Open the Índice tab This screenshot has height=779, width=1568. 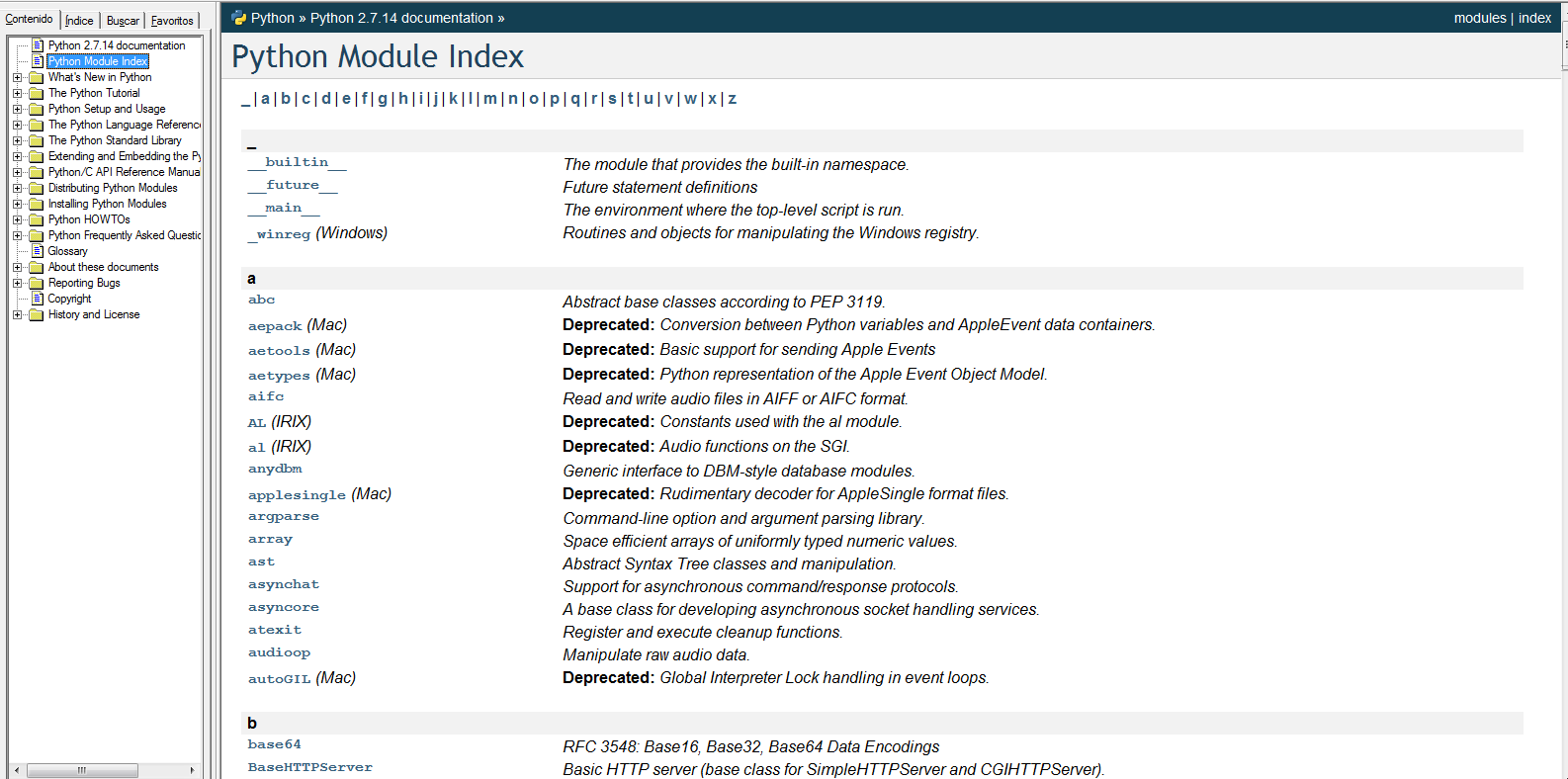point(79,21)
